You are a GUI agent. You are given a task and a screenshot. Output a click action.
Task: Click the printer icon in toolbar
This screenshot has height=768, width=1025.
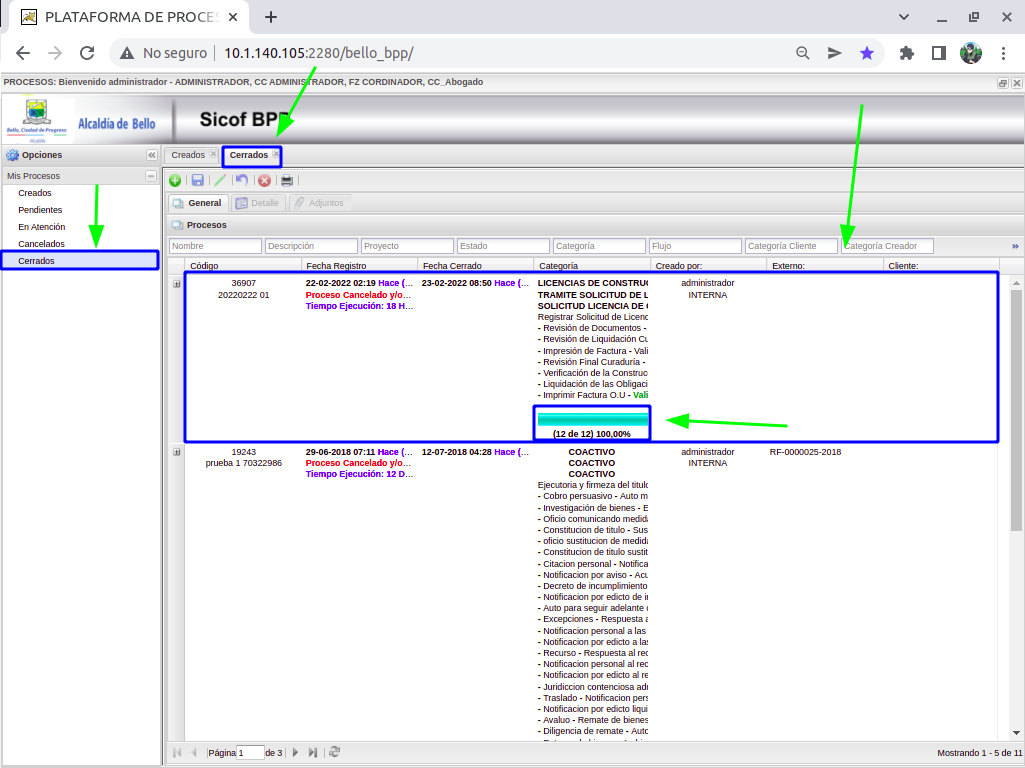point(287,180)
